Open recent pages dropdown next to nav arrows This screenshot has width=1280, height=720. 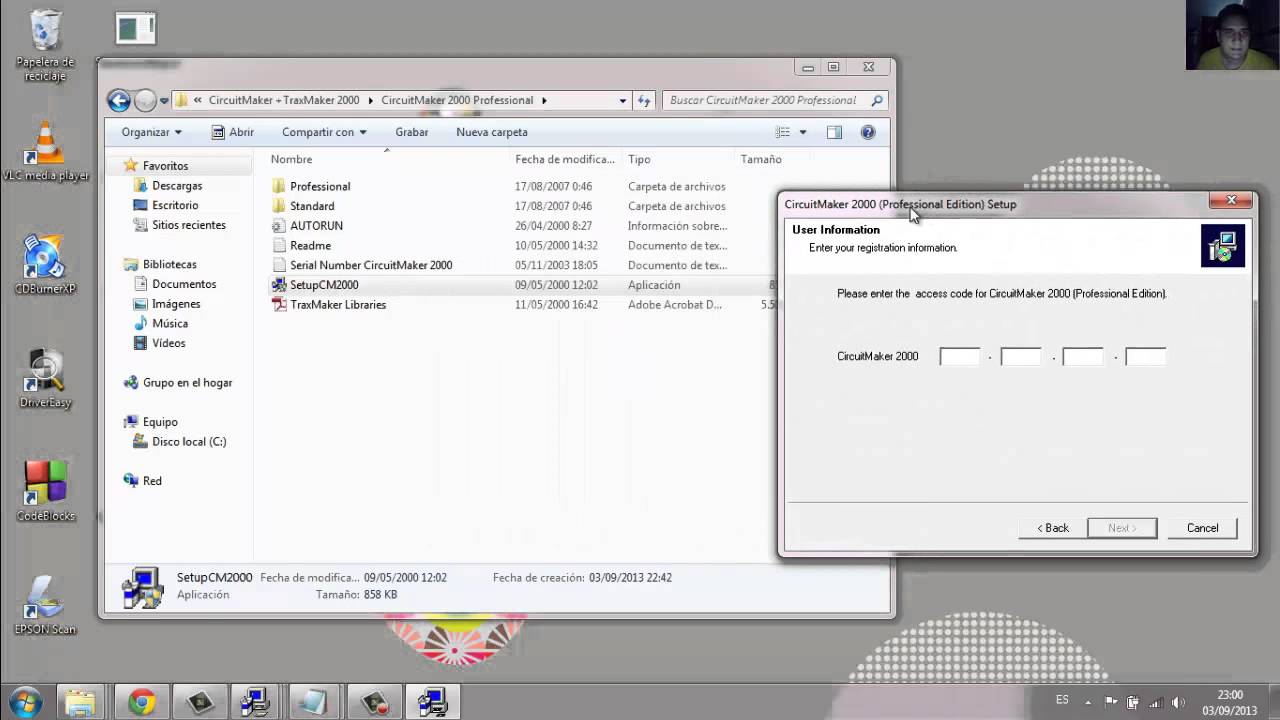[x=164, y=101]
